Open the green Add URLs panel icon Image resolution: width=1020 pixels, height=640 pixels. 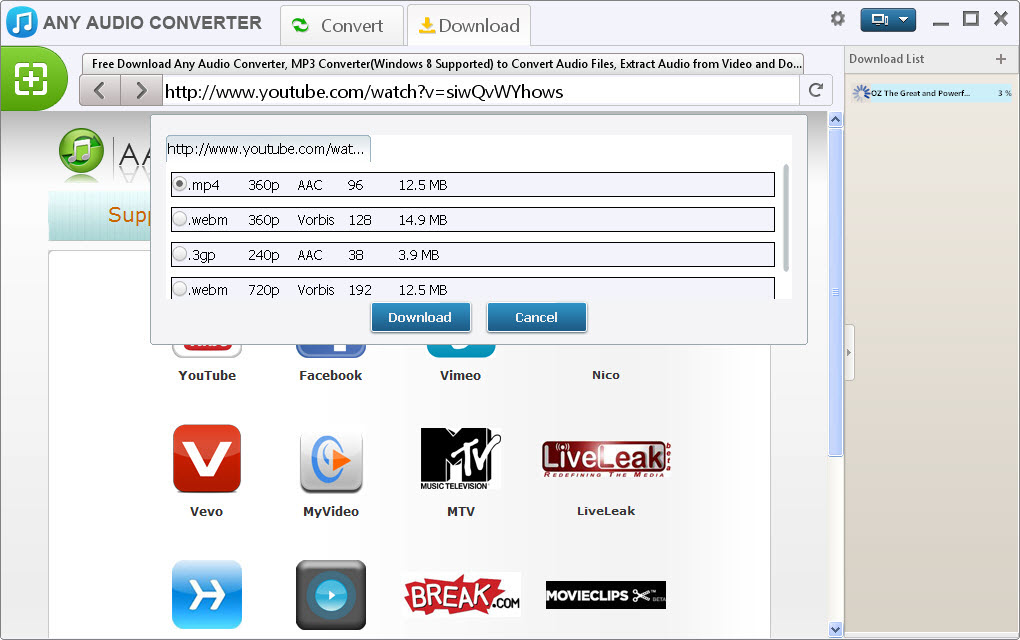[x=33, y=79]
